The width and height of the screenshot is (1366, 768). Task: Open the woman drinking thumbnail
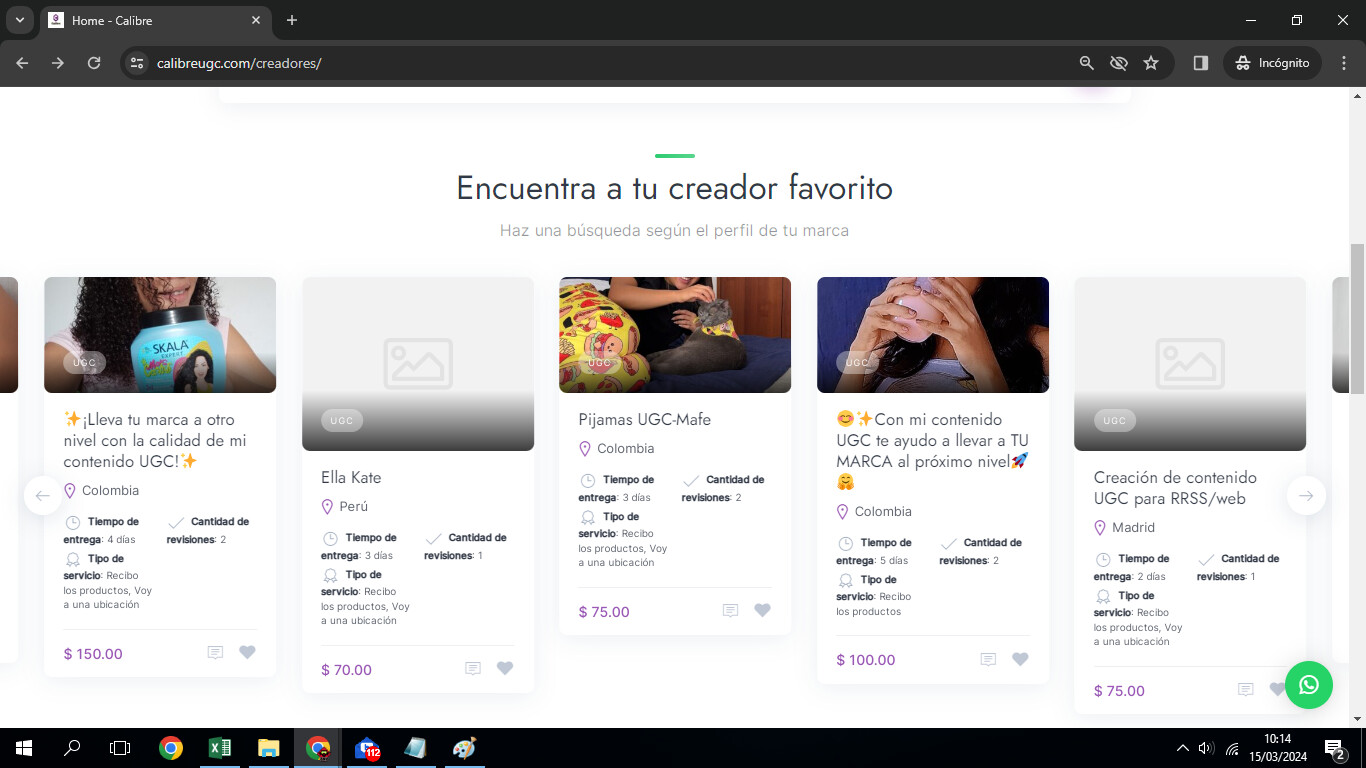933,335
